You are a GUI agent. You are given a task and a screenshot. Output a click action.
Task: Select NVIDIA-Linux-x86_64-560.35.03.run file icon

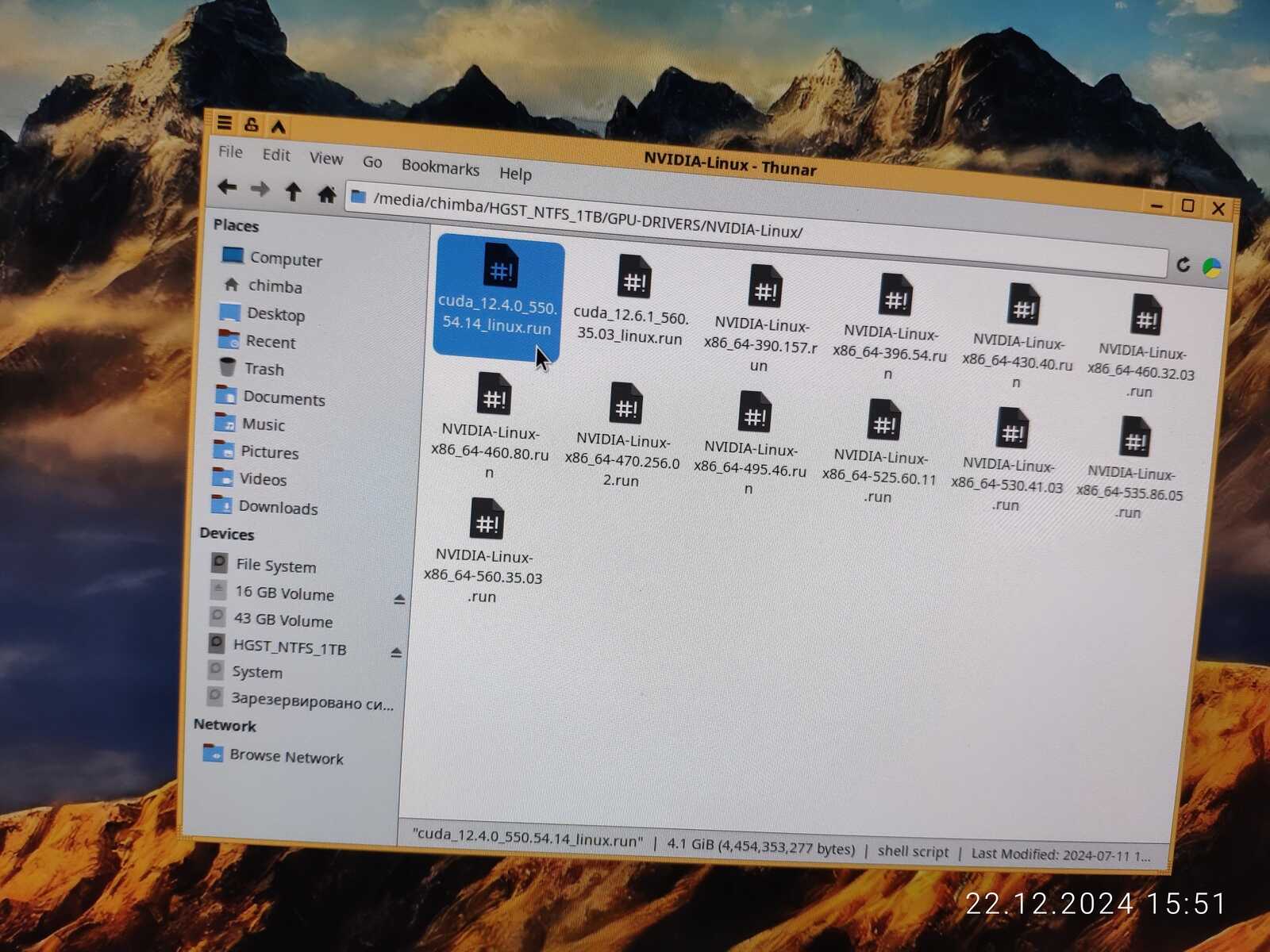point(487,520)
